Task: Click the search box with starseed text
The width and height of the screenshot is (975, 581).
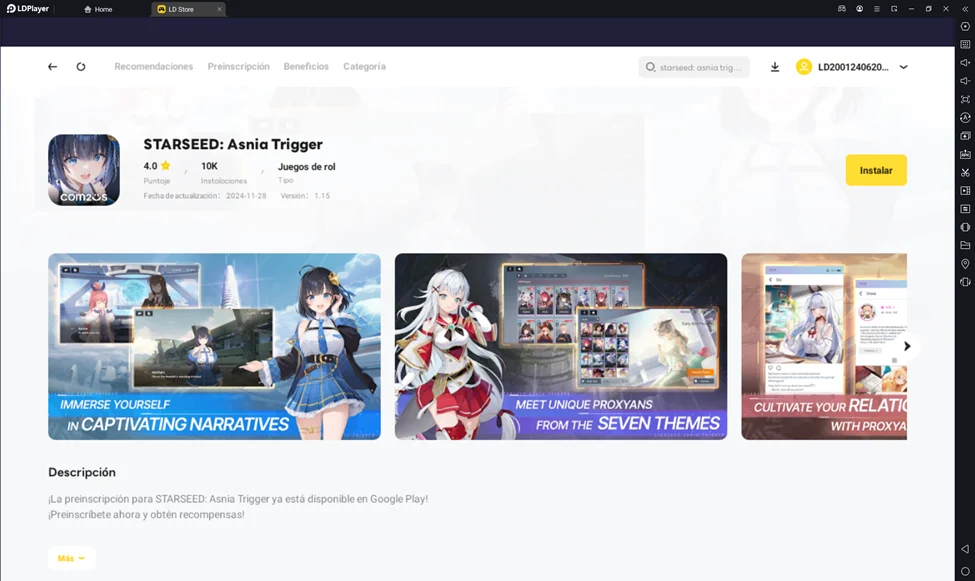Action: pos(694,67)
